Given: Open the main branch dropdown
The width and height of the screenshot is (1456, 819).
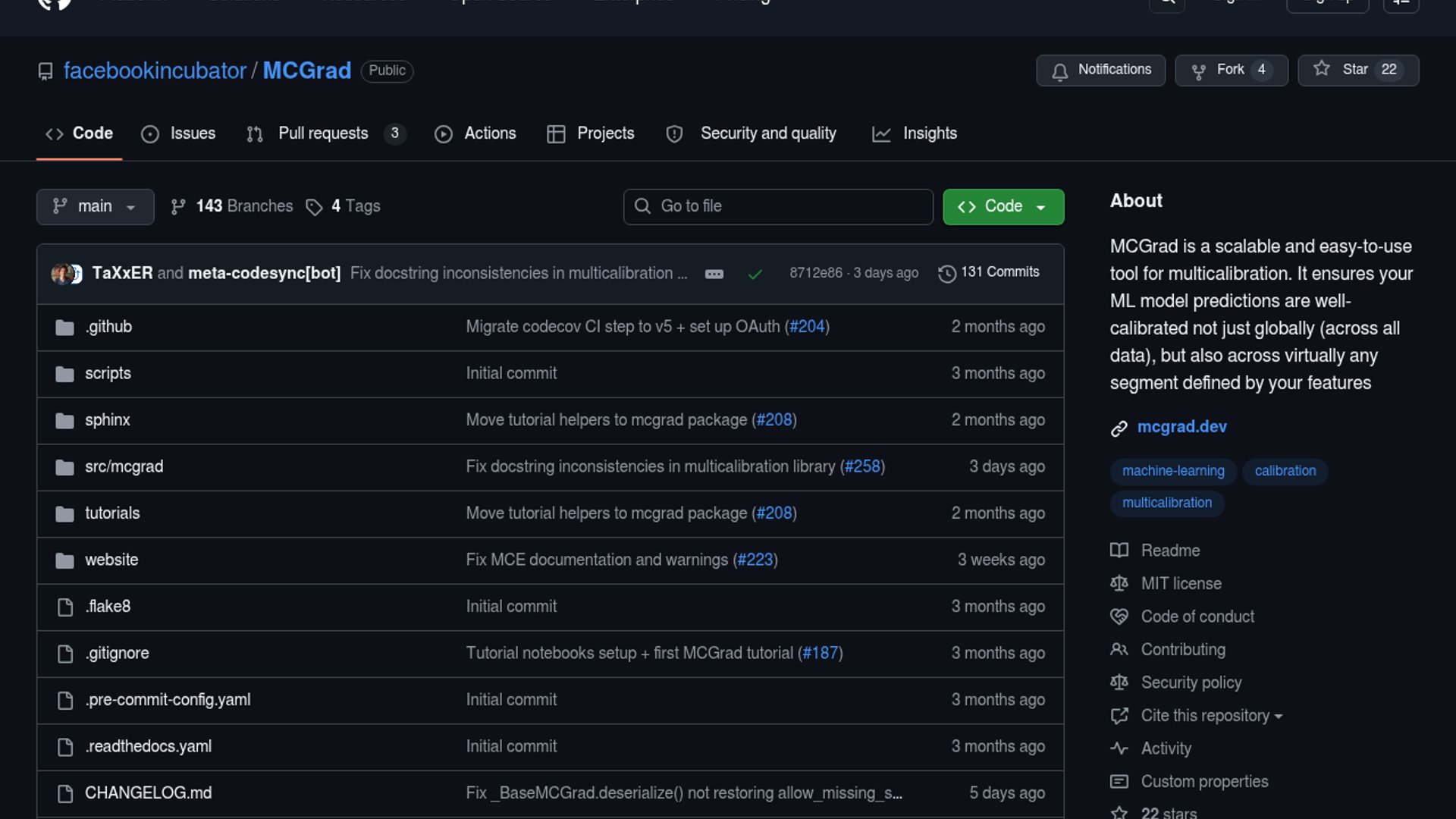Looking at the screenshot, I should coord(95,206).
